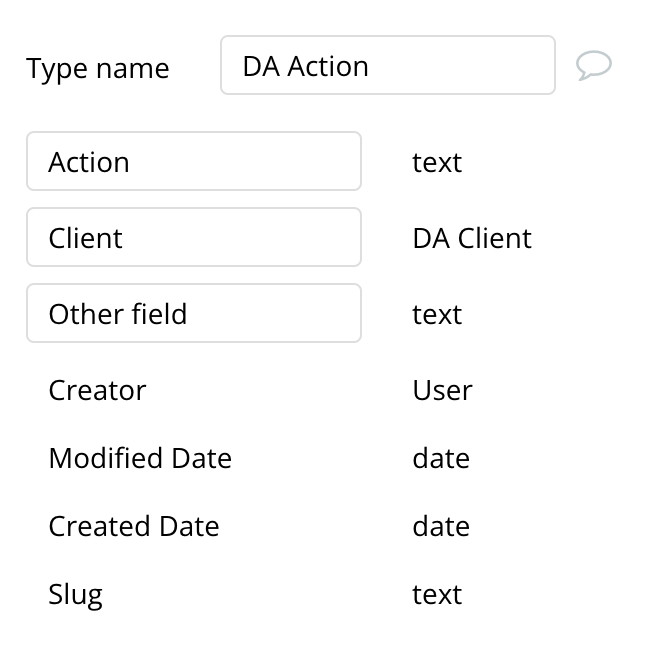The height and width of the screenshot is (654, 654).
Task: Click the text type beside Slug
Action: (437, 594)
